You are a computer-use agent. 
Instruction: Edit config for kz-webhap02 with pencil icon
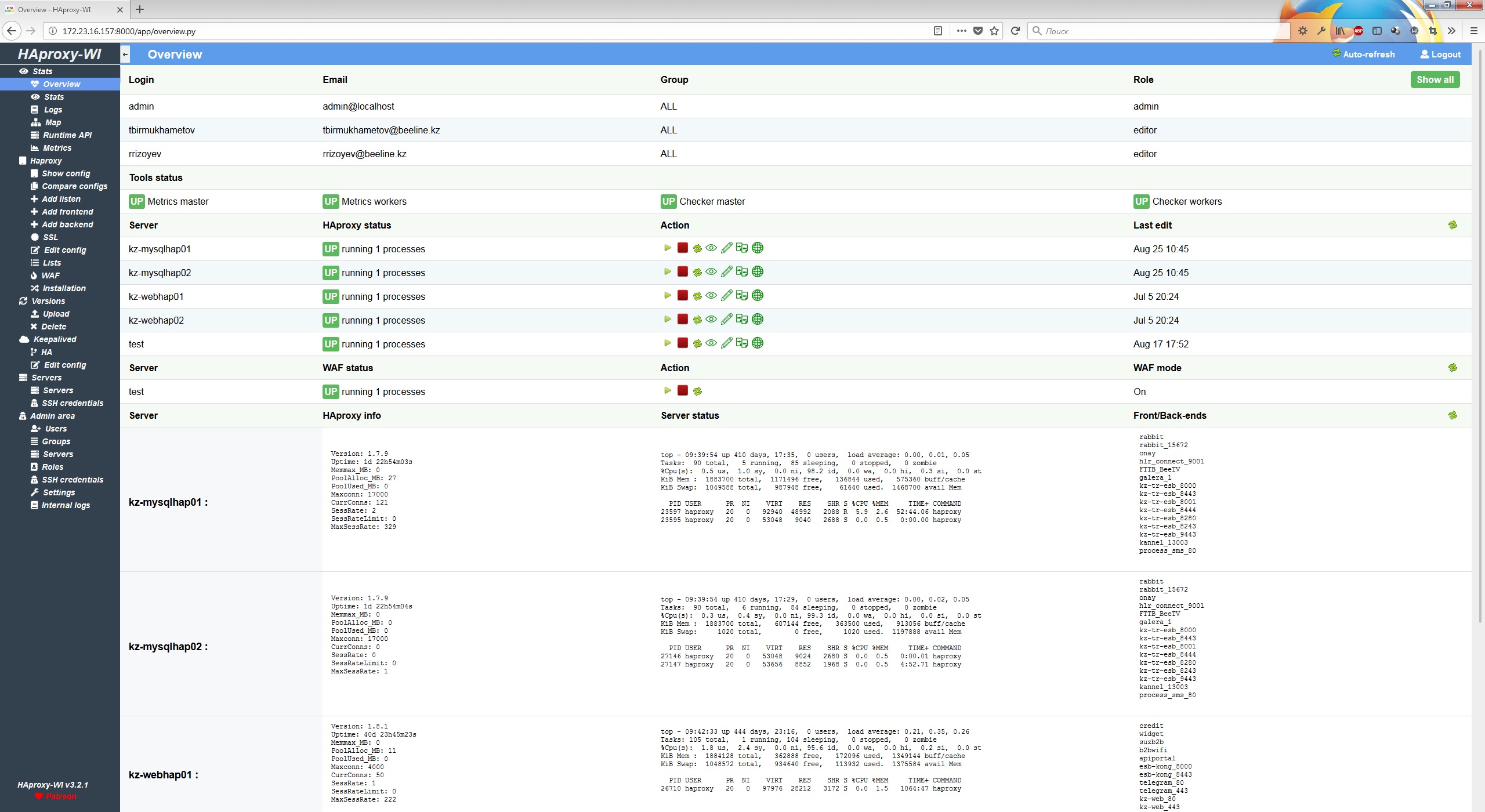pos(726,320)
